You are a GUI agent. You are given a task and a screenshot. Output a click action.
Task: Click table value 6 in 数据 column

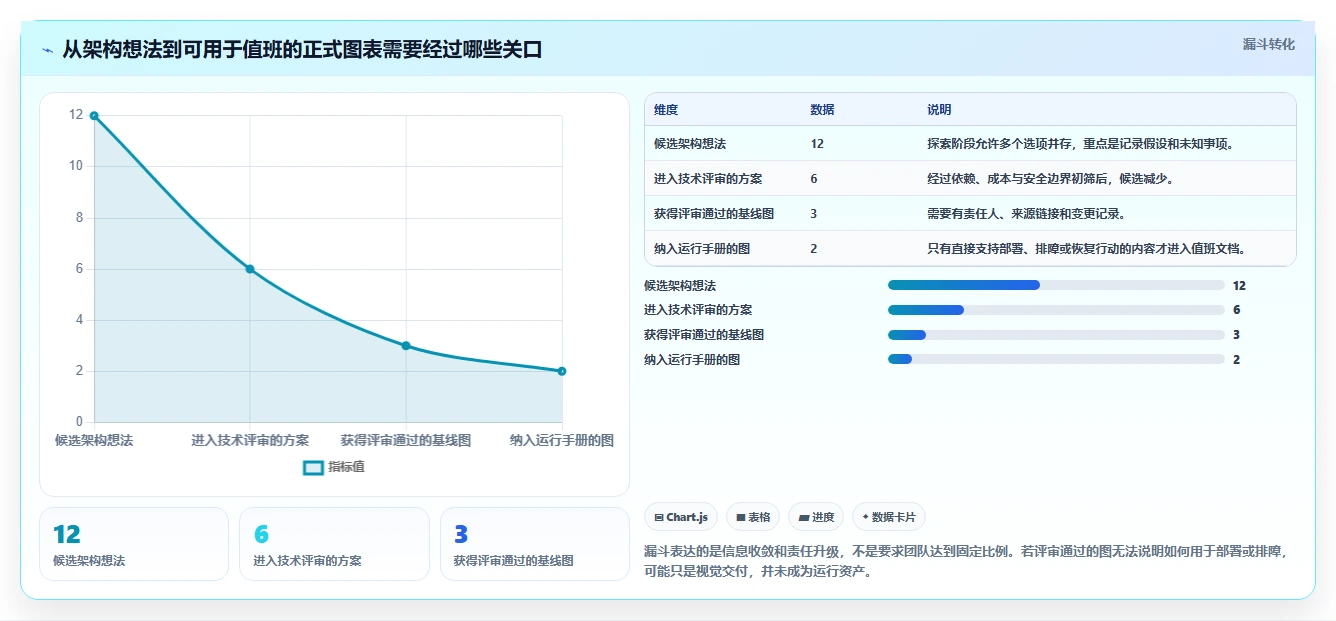814,179
